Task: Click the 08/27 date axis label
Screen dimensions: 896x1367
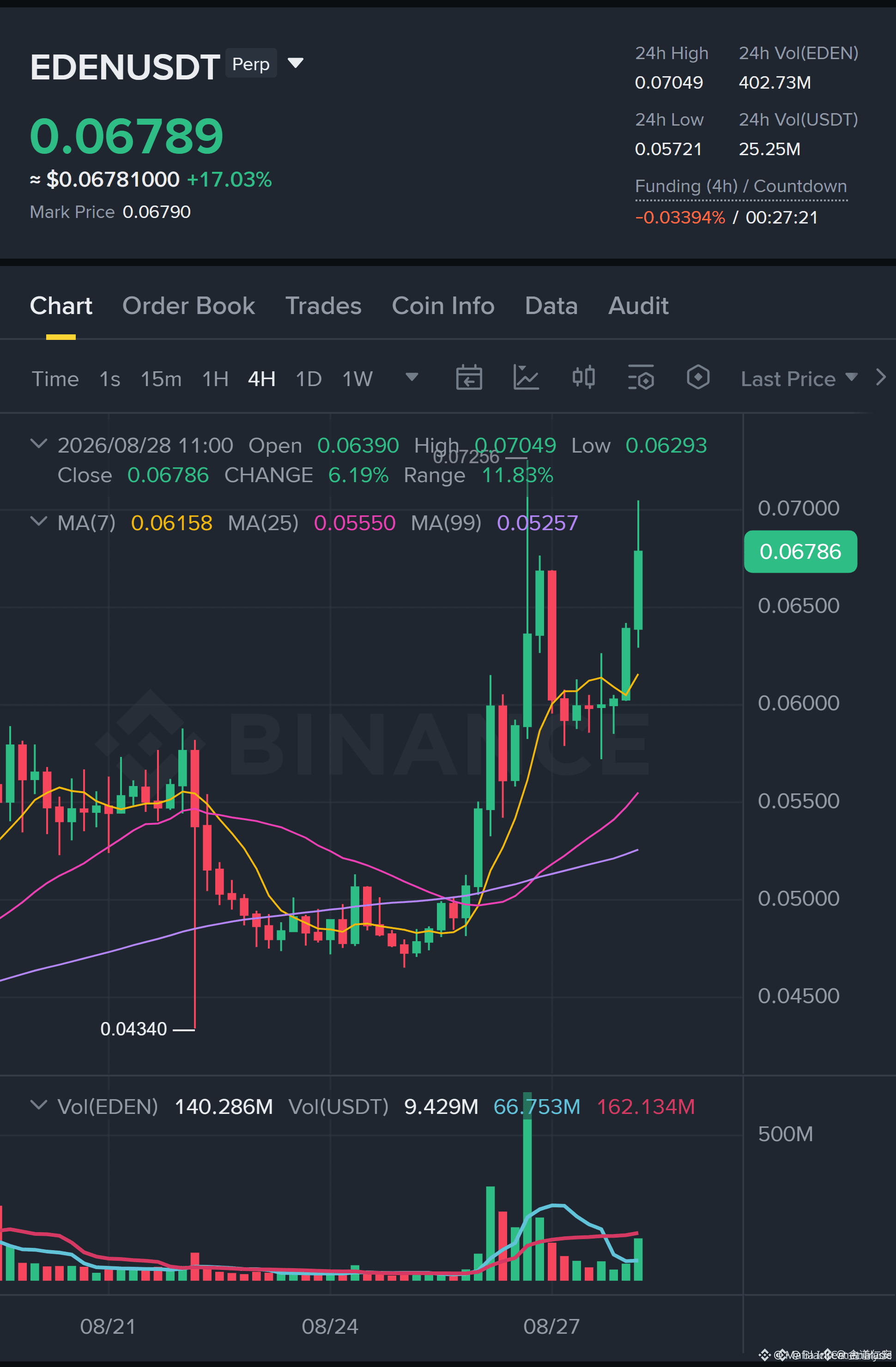Action: pos(551,1326)
